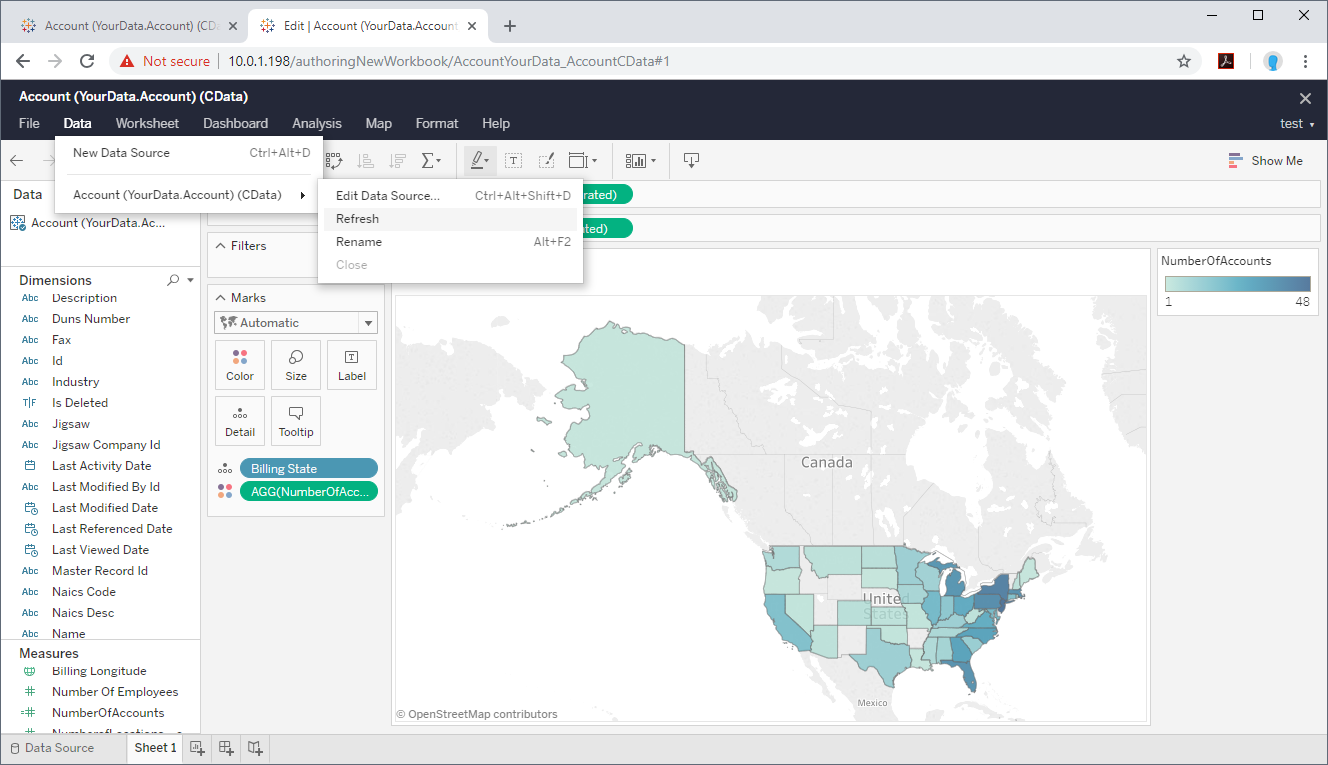Click the Color button on the Marks card
Screen dimensions: 1328x765
pyautogui.click(x=239, y=364)
